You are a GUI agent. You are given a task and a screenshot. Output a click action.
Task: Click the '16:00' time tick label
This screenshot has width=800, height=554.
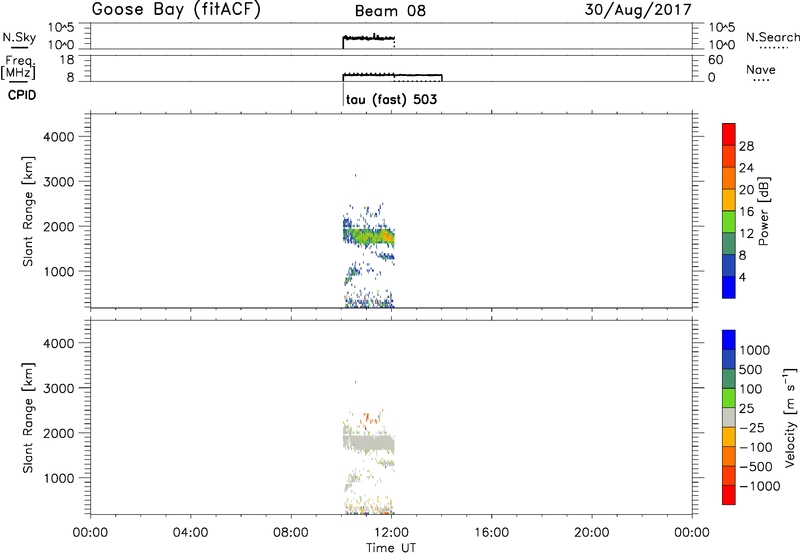coord(491,533)
